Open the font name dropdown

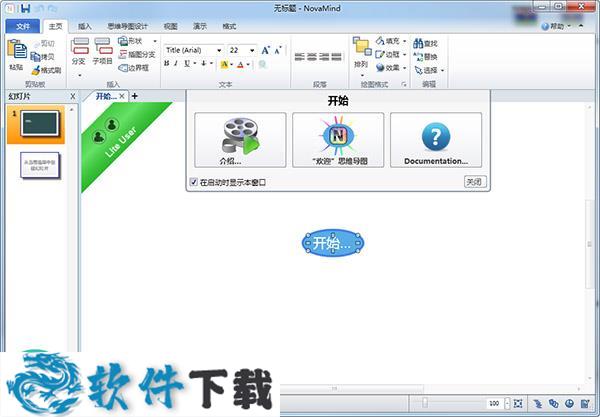tap(219, 50)
